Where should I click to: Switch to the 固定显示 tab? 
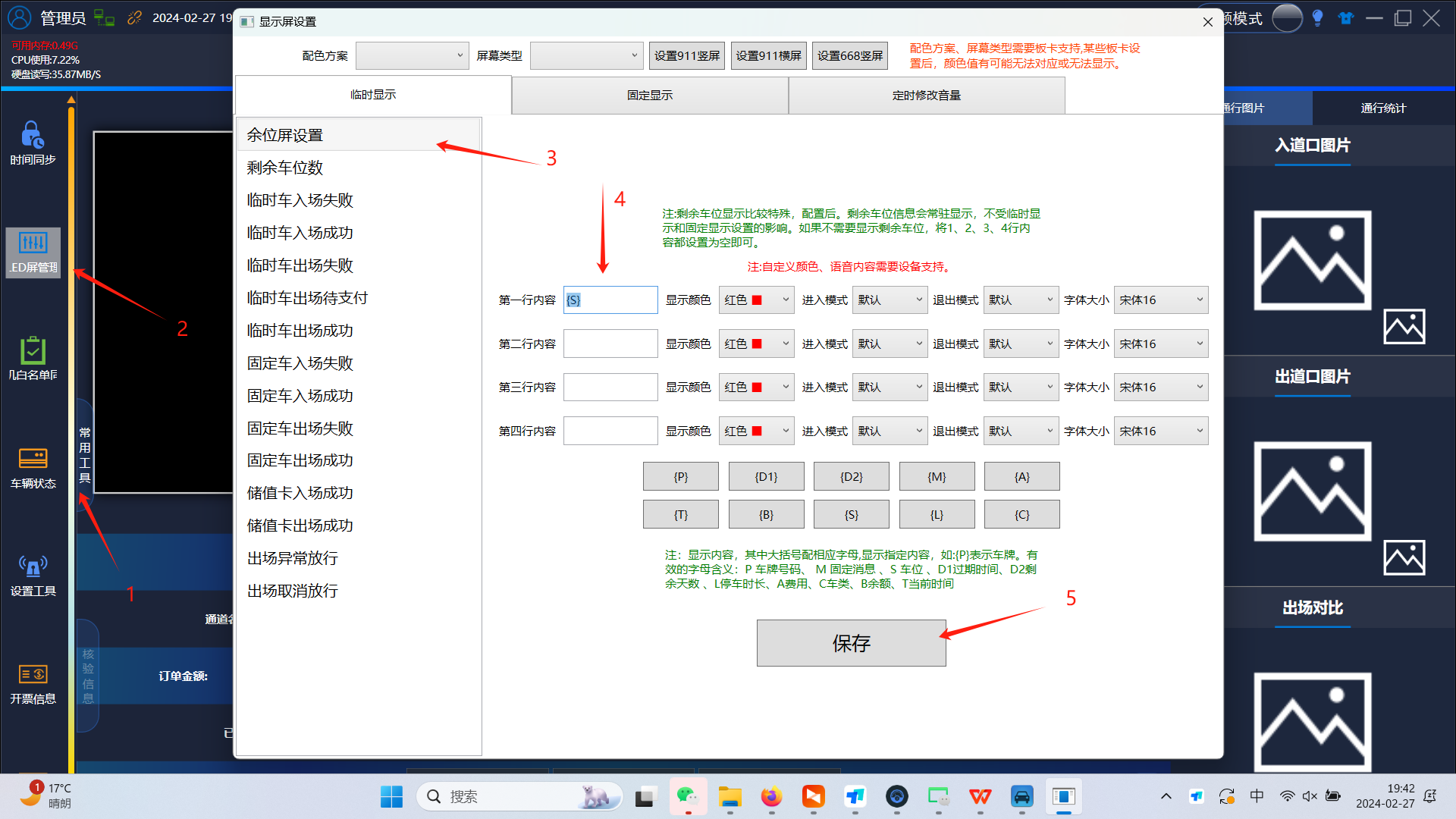pos(650,96)
